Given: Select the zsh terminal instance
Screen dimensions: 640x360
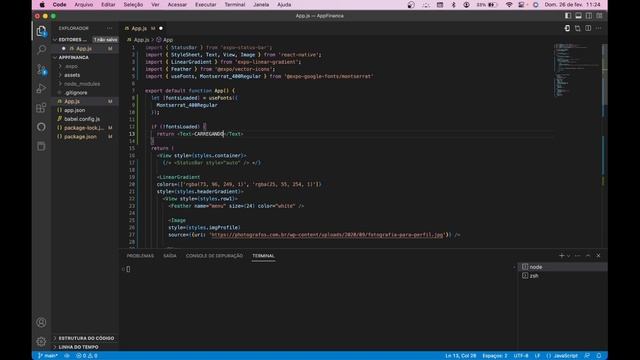Looking at the screenshot, I should (x=562, y=276).
